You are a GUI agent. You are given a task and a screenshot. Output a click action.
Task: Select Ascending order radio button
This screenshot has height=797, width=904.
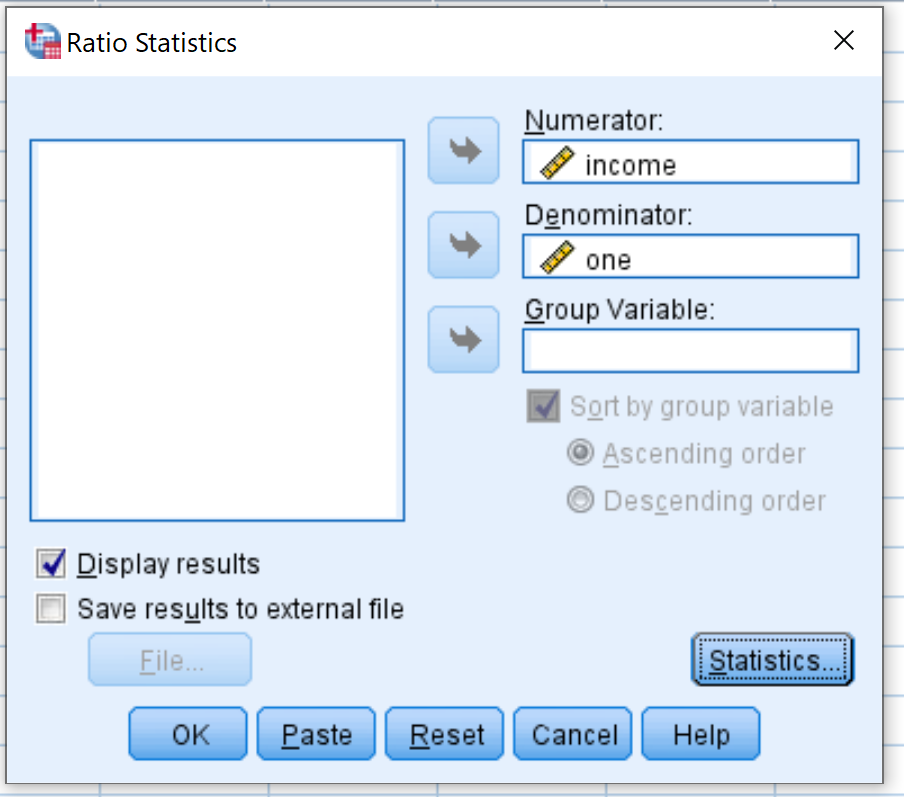(x=580, y=453)
